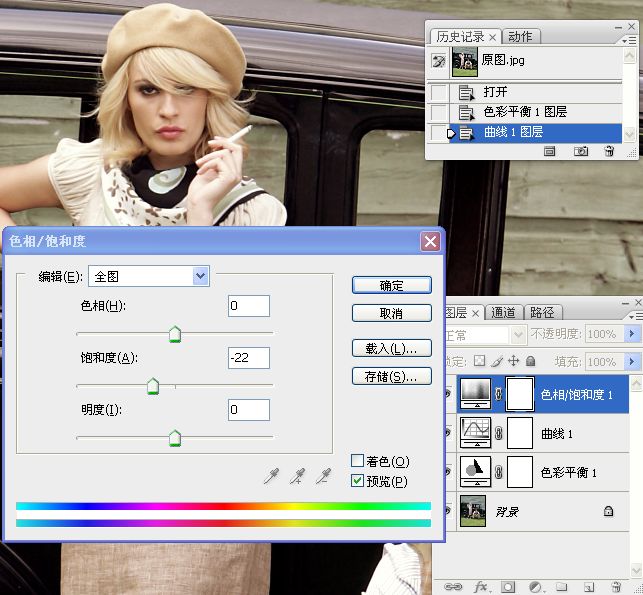
Task: Click delete layer trash icon
Action: [x=616, y=587]
